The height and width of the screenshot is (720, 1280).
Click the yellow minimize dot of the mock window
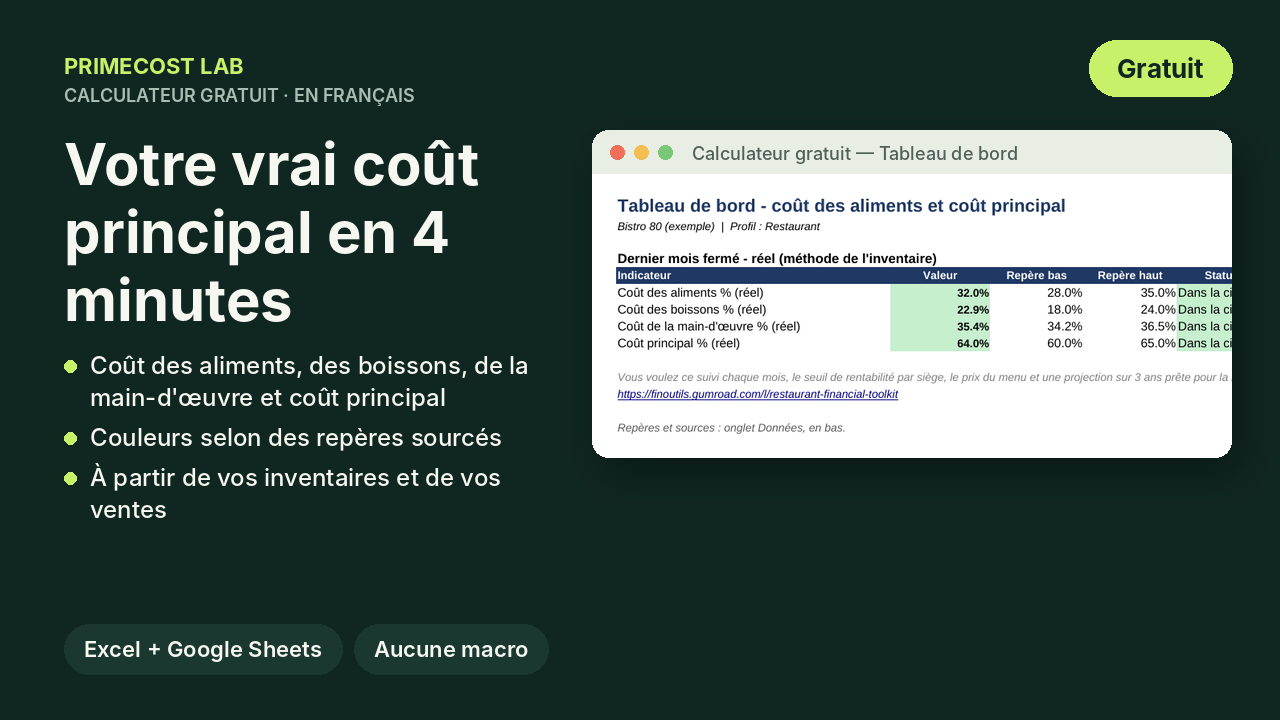pos(642,153)
